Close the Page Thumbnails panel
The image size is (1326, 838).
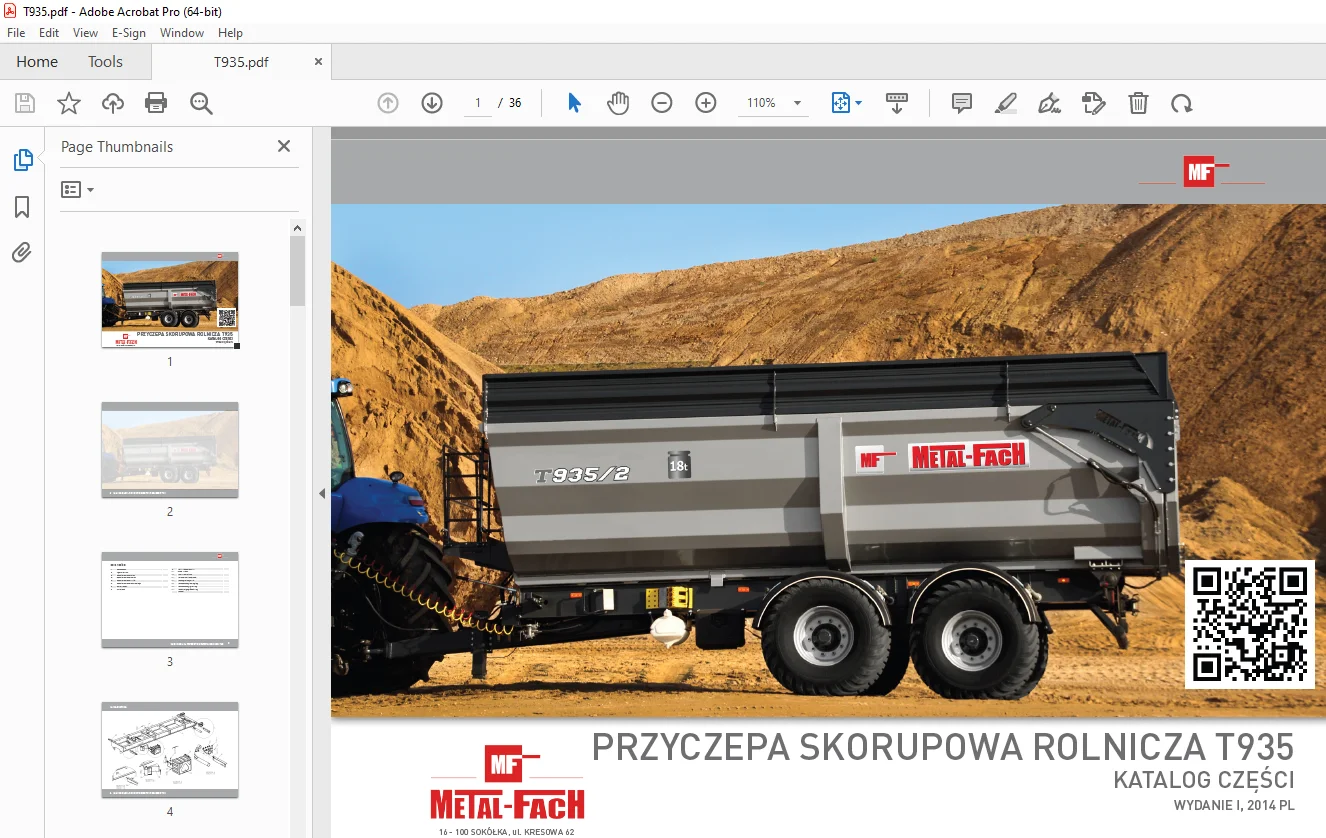(x=284, y=146)
